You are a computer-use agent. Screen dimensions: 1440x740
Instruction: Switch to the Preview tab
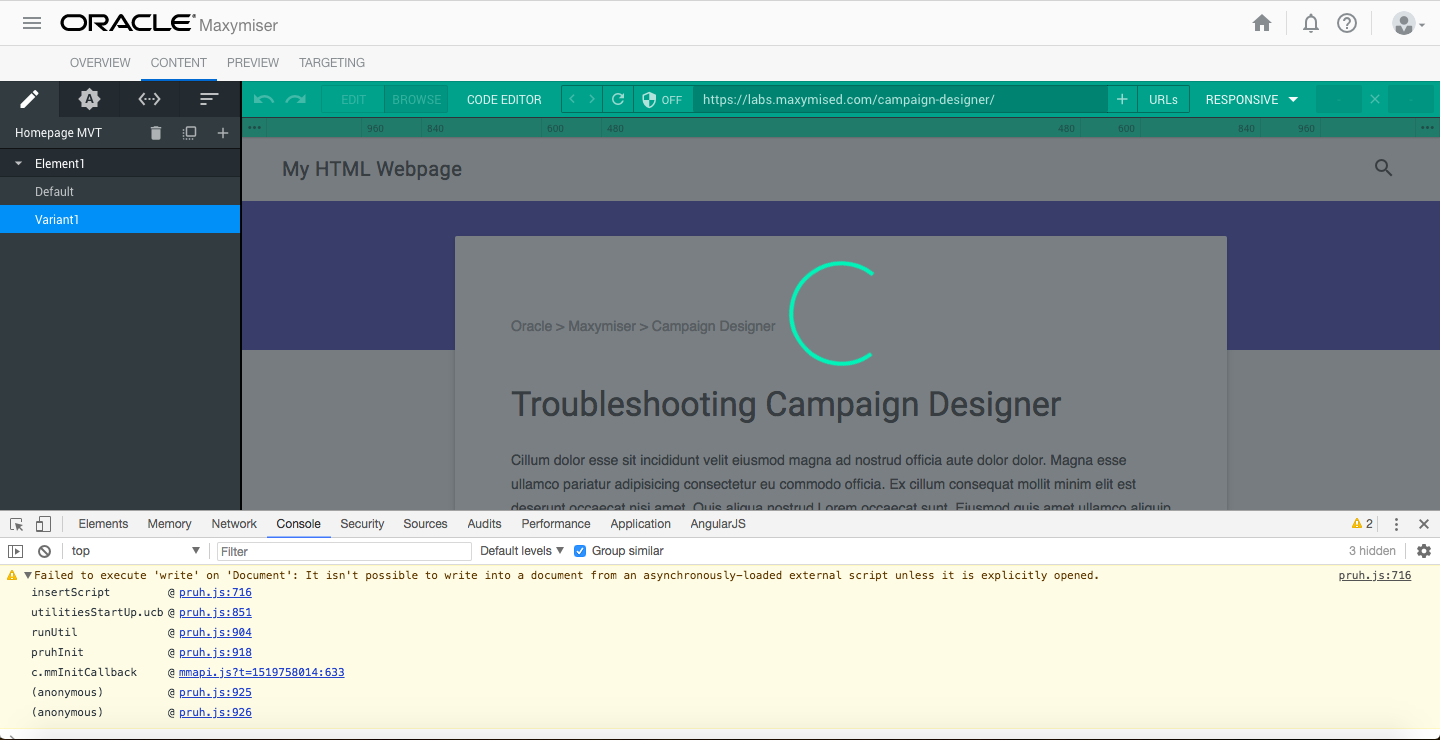(253, 62)
